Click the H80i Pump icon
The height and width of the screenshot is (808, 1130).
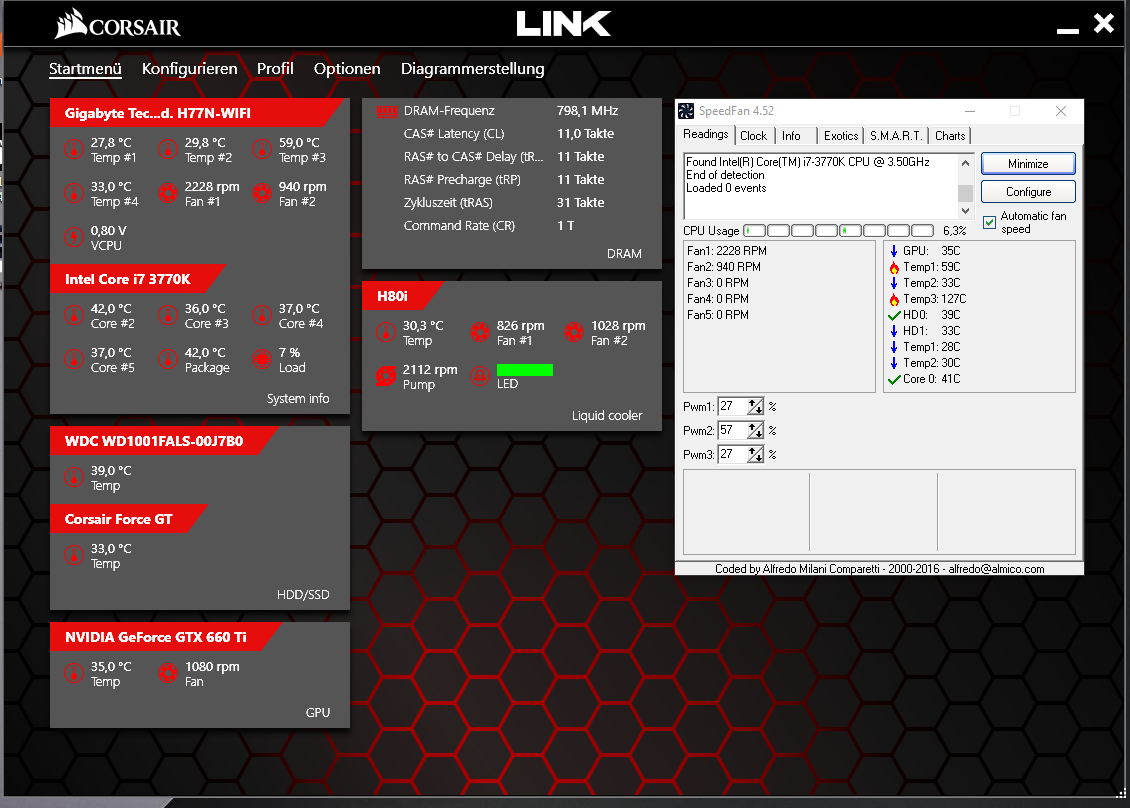tap(386, 376)
